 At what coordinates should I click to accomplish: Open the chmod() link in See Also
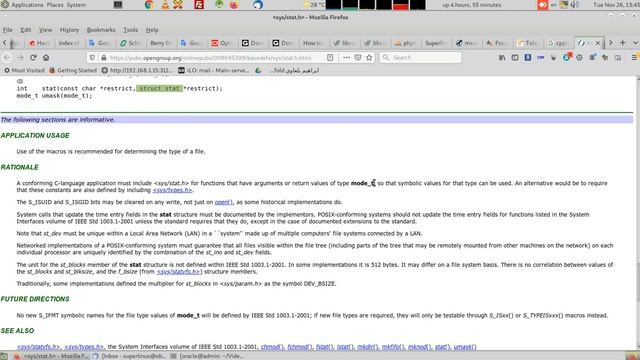pos(272,347)
